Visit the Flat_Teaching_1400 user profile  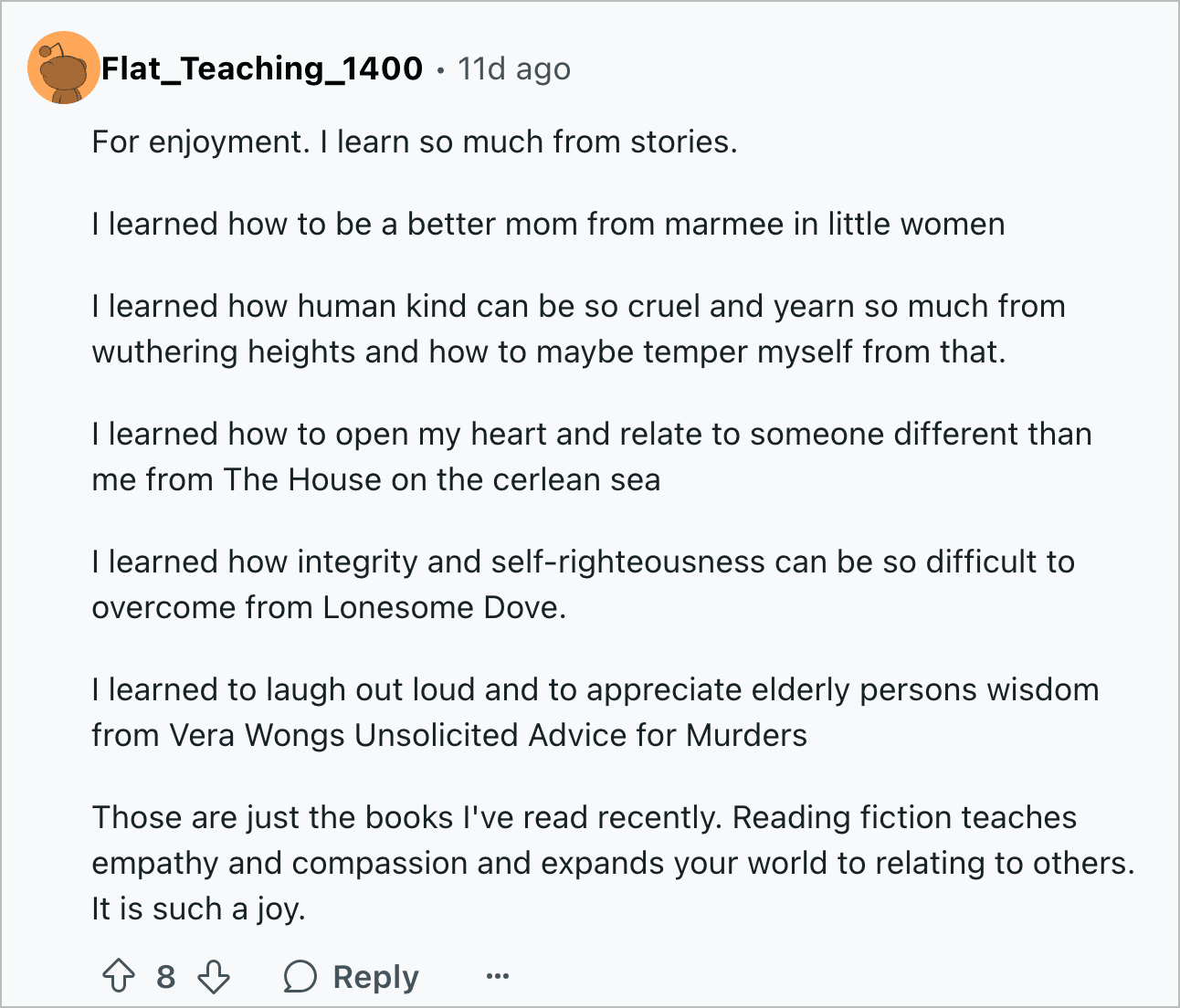(262, 68)
